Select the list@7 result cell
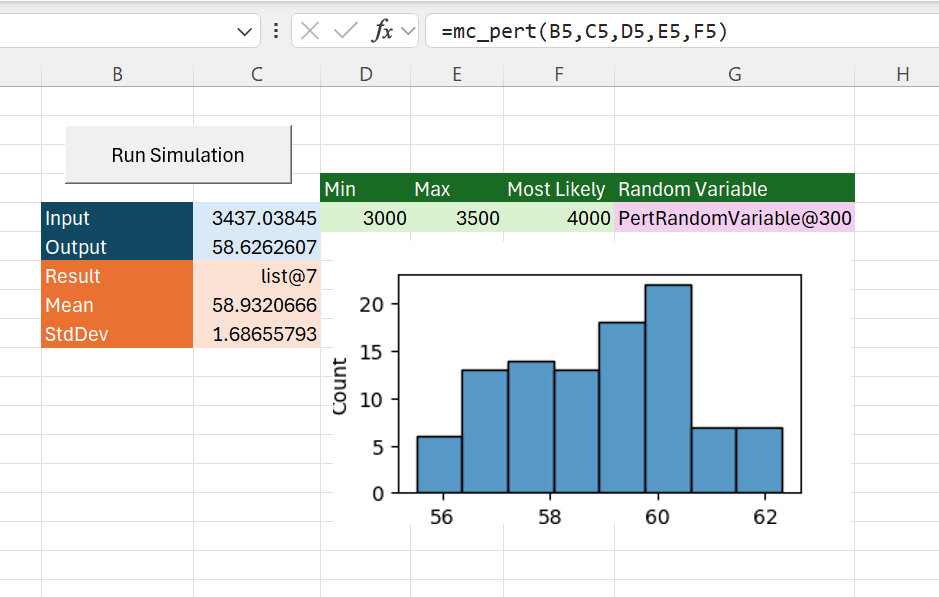The width and height of the screenshot is (939, 597). click(x=257, y=275)
